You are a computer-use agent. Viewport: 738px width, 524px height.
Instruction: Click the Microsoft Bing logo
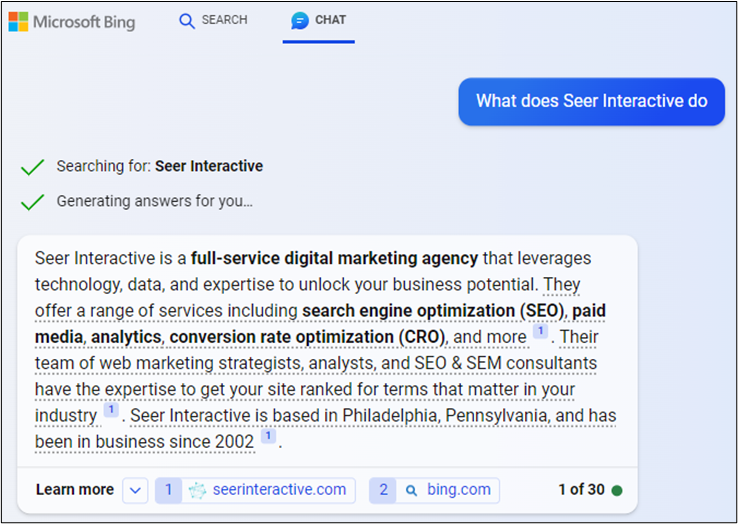(71, 22)
